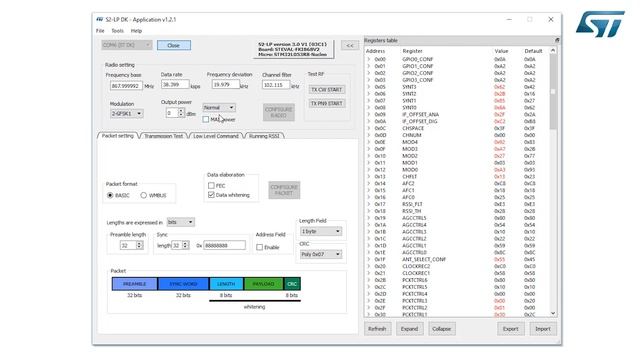The height and width of the screenshot is (360, 640).
Task: Click the Frequency deviation input field
Action: point(225,84)
